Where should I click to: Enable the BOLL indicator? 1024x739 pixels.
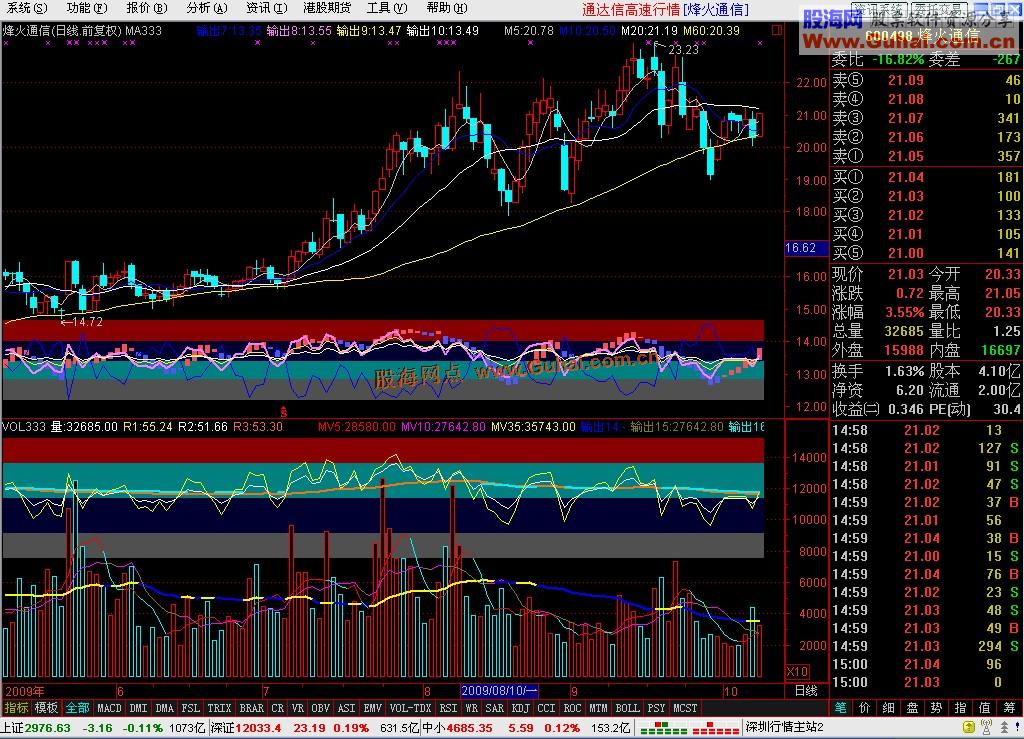click(627, 708)
